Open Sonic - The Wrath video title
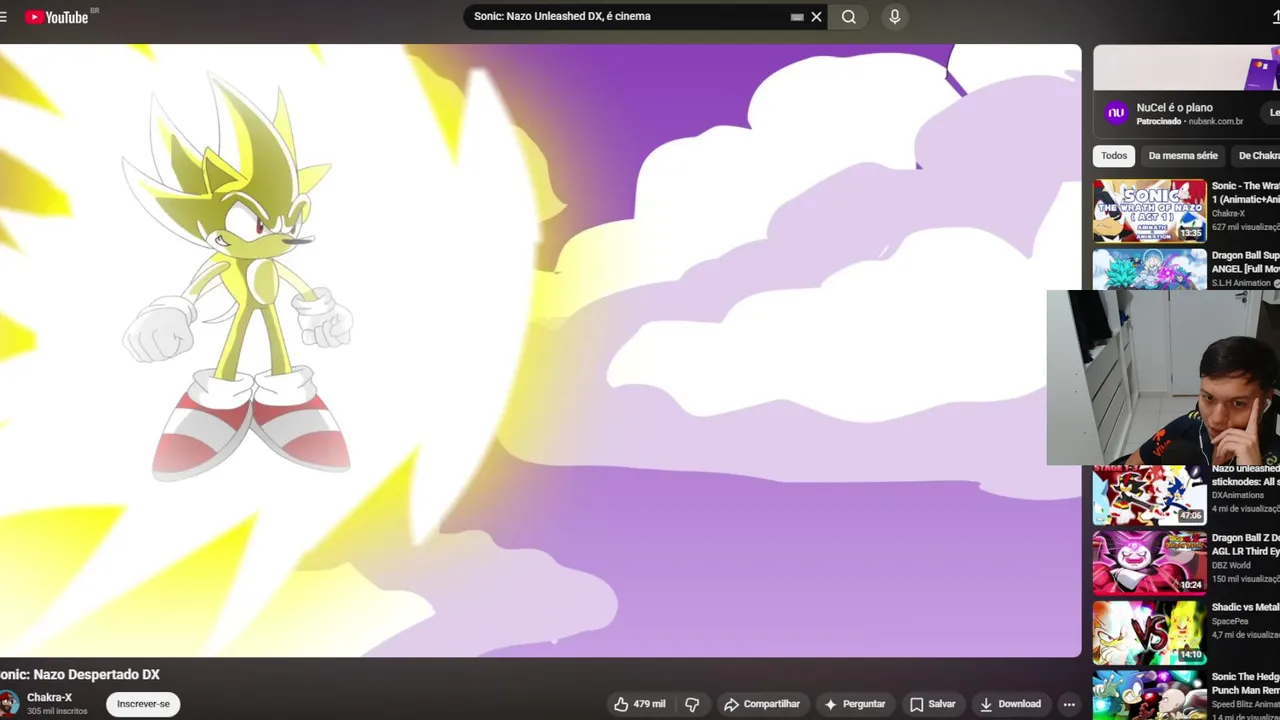This screenshot has width=1280, height=720. tap(1245, 193)
